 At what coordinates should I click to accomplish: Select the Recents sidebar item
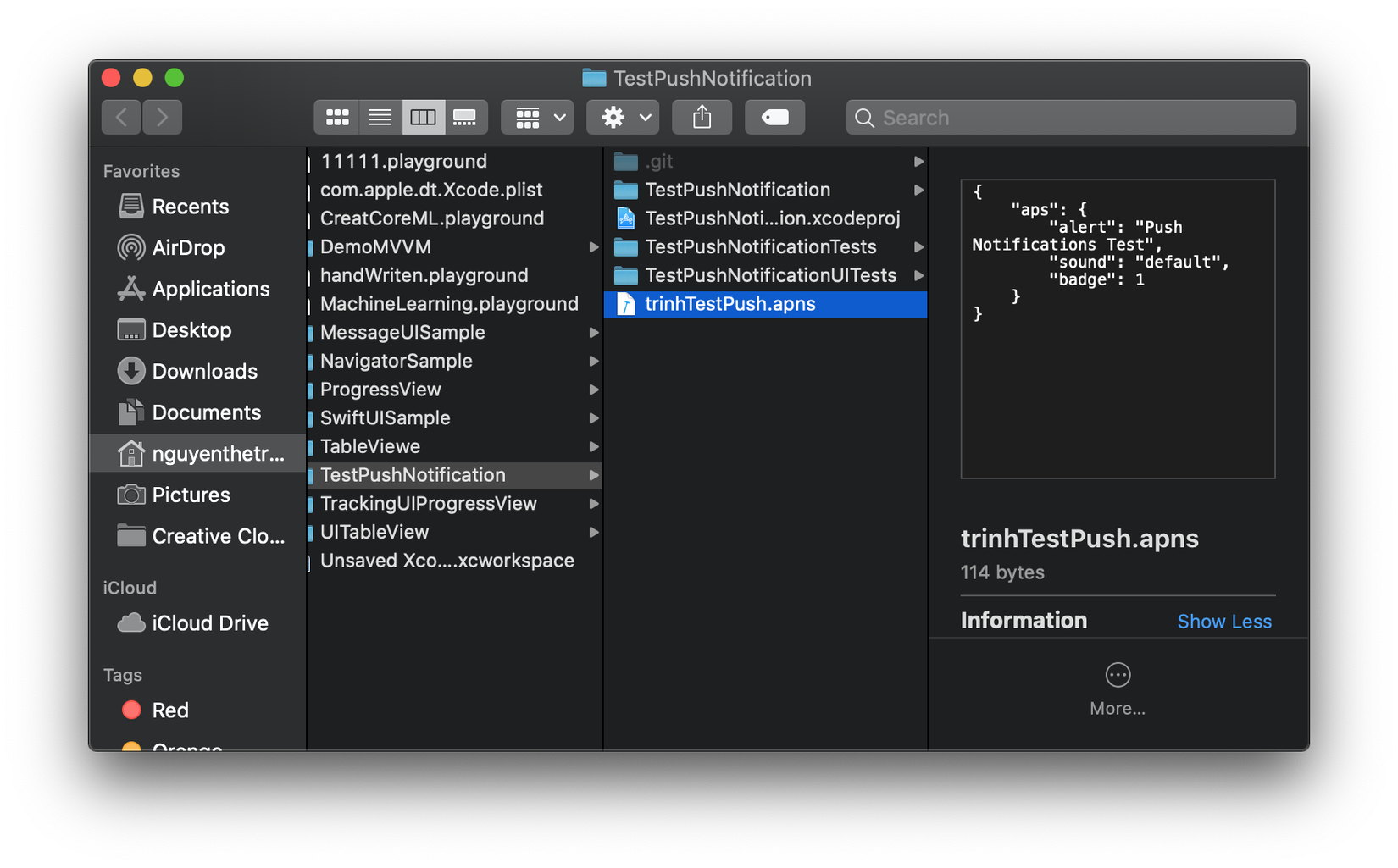tap(190, 207)
